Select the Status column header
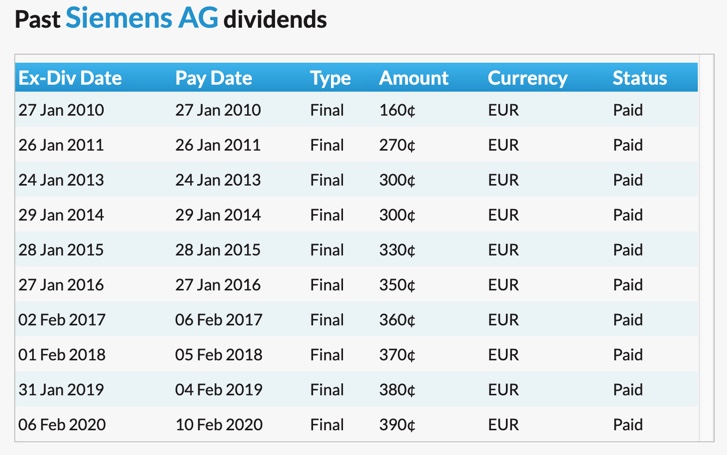 tap(640, 78)
